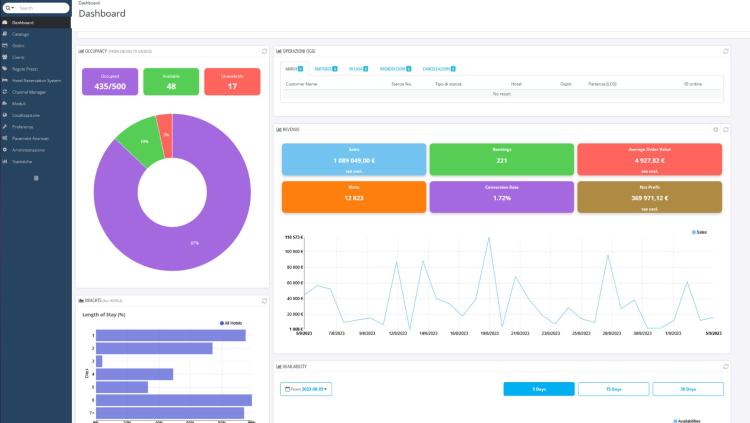Open the availability From date dropdown
Viewport: 750px width, 423px height.
click(306, 388)
